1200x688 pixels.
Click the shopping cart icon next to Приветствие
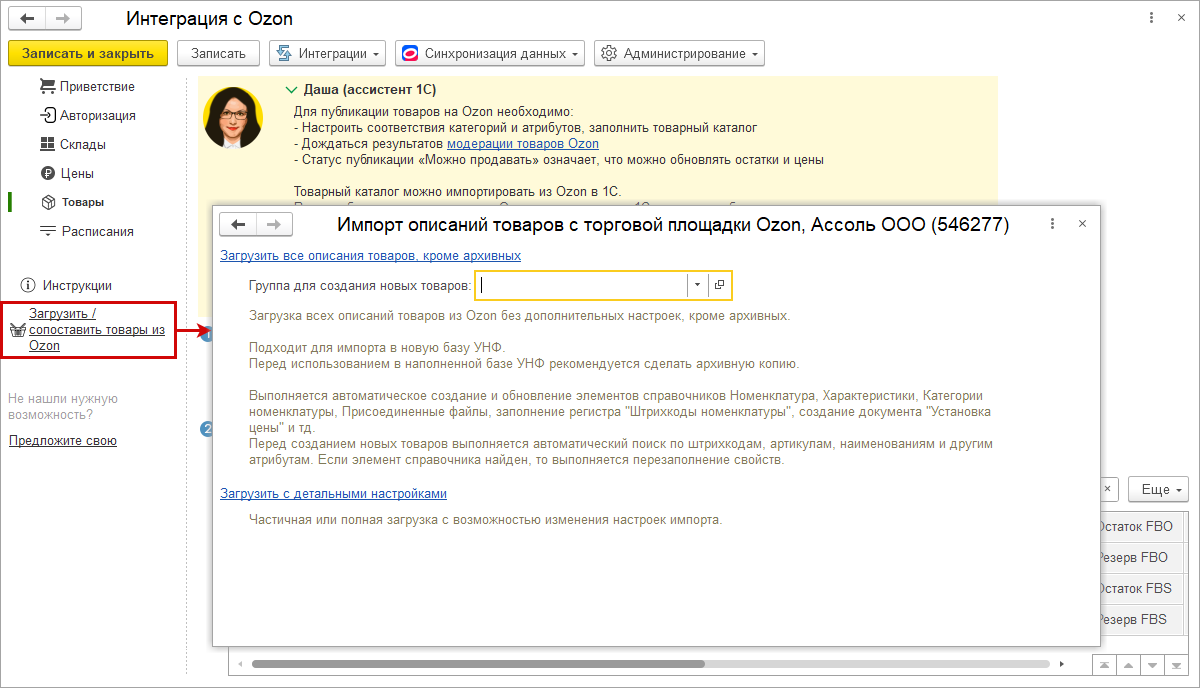tap(47, 86)
